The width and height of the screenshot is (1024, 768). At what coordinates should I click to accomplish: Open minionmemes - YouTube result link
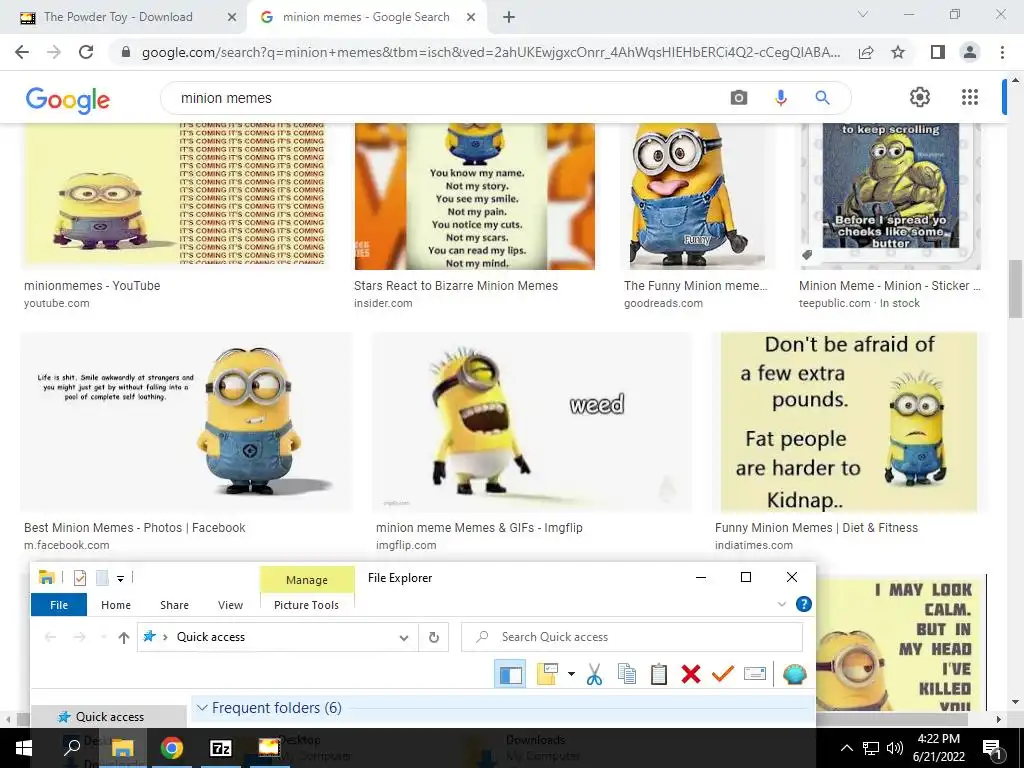click(92, 285)
